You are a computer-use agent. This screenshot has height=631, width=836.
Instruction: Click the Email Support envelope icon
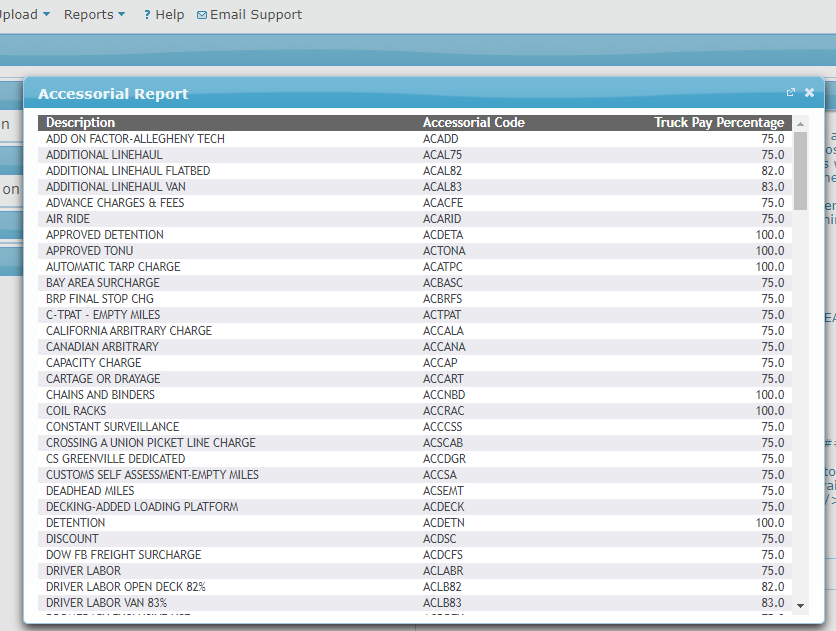(202, 16)
